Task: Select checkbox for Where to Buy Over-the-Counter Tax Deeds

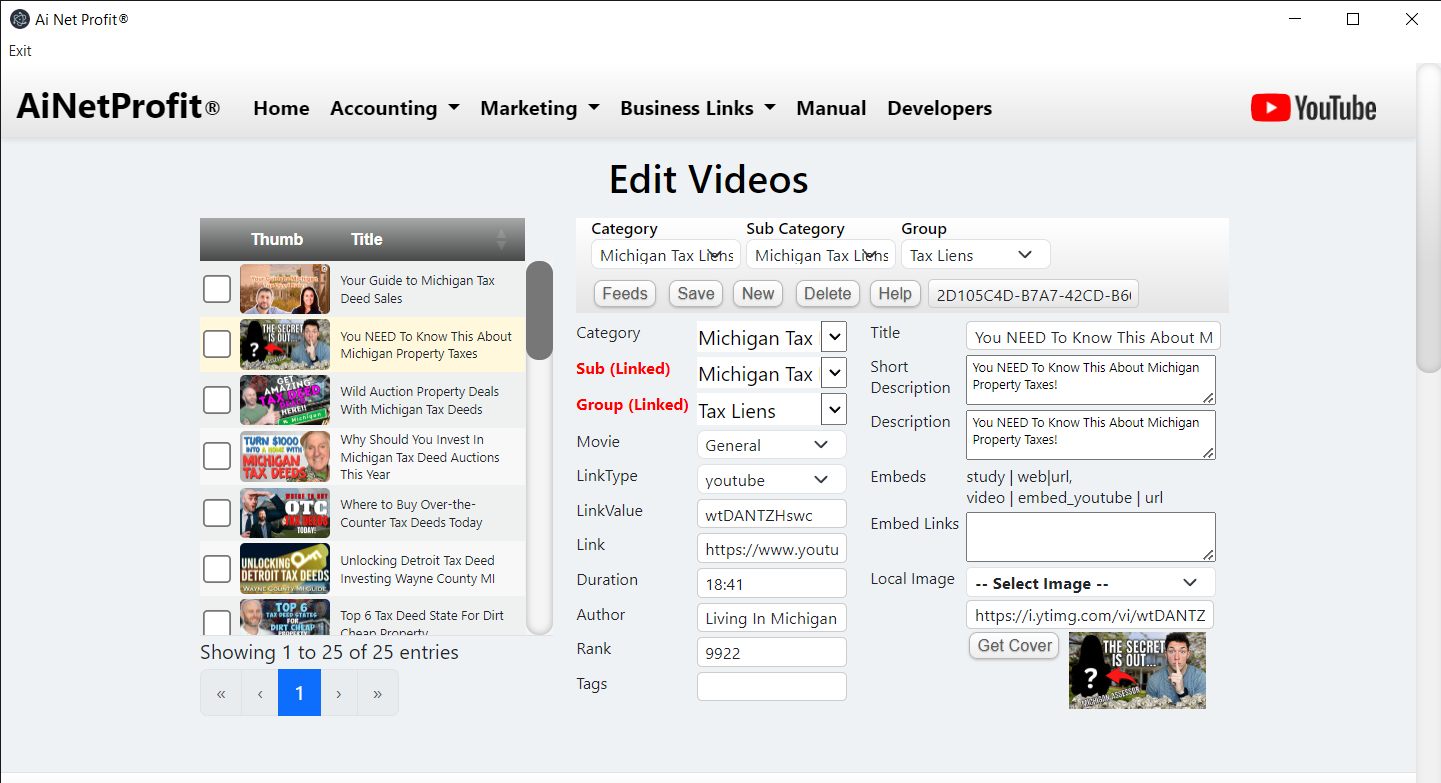Action: [x=217, y=513]
